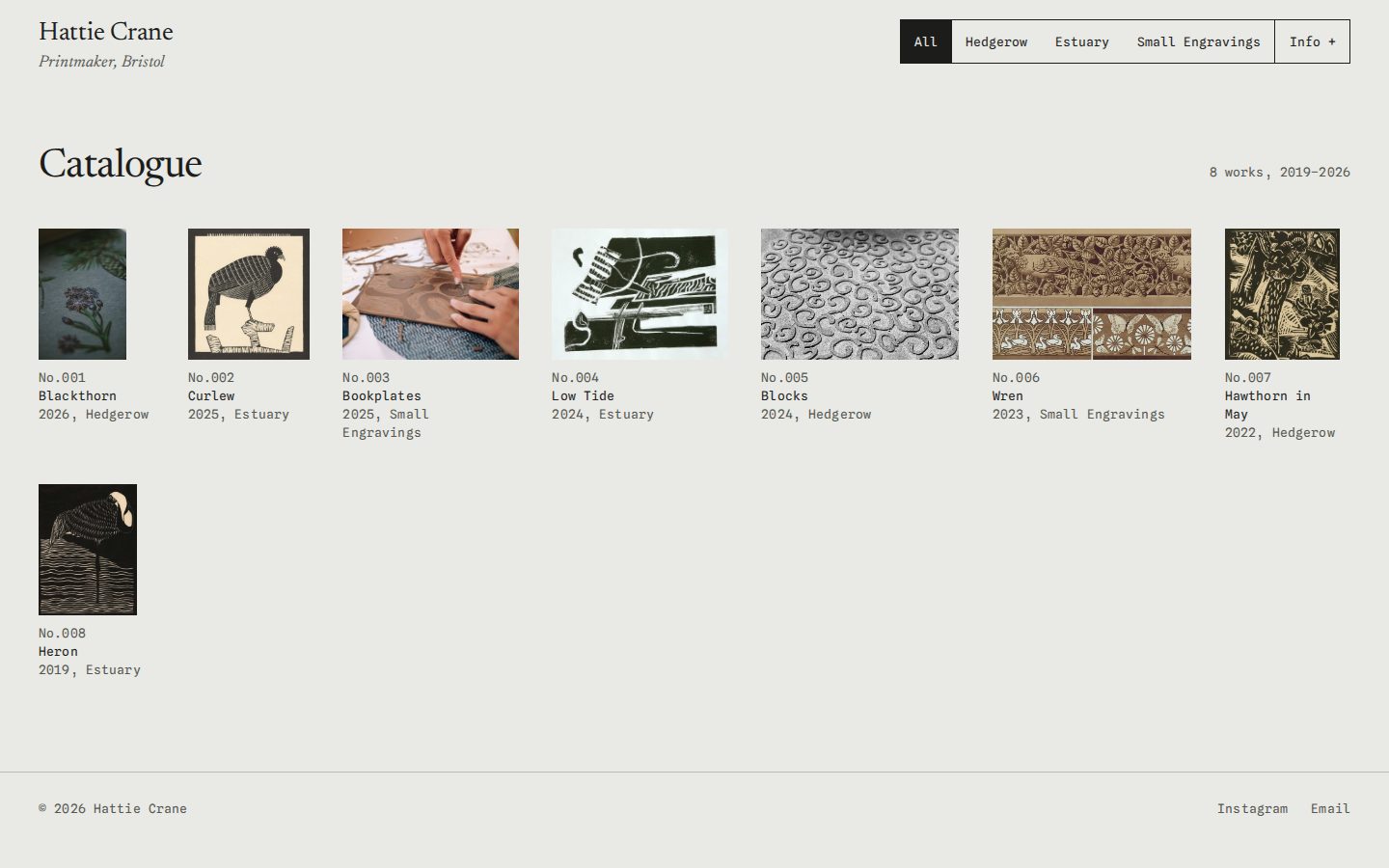The image size is (1389, 868).
Task: Click the "2024, Estuary" caption
Action: [603, 414]
